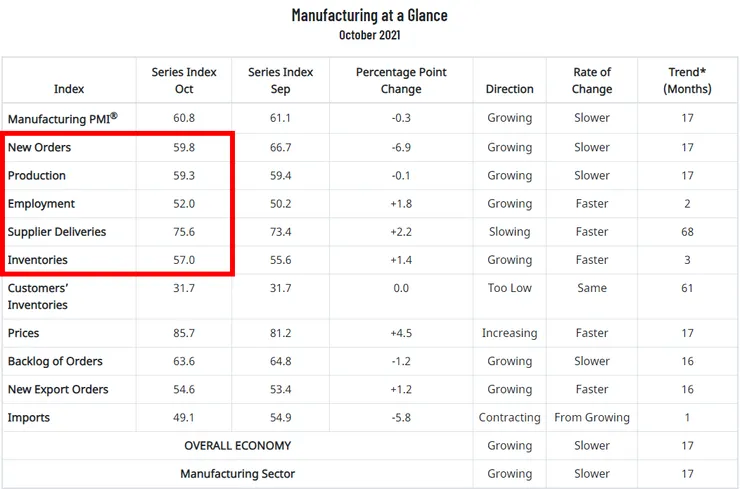Click the "Inventories" row label
Image resolution: width=740 pixels, height=489 pixels.
[40, 259]
